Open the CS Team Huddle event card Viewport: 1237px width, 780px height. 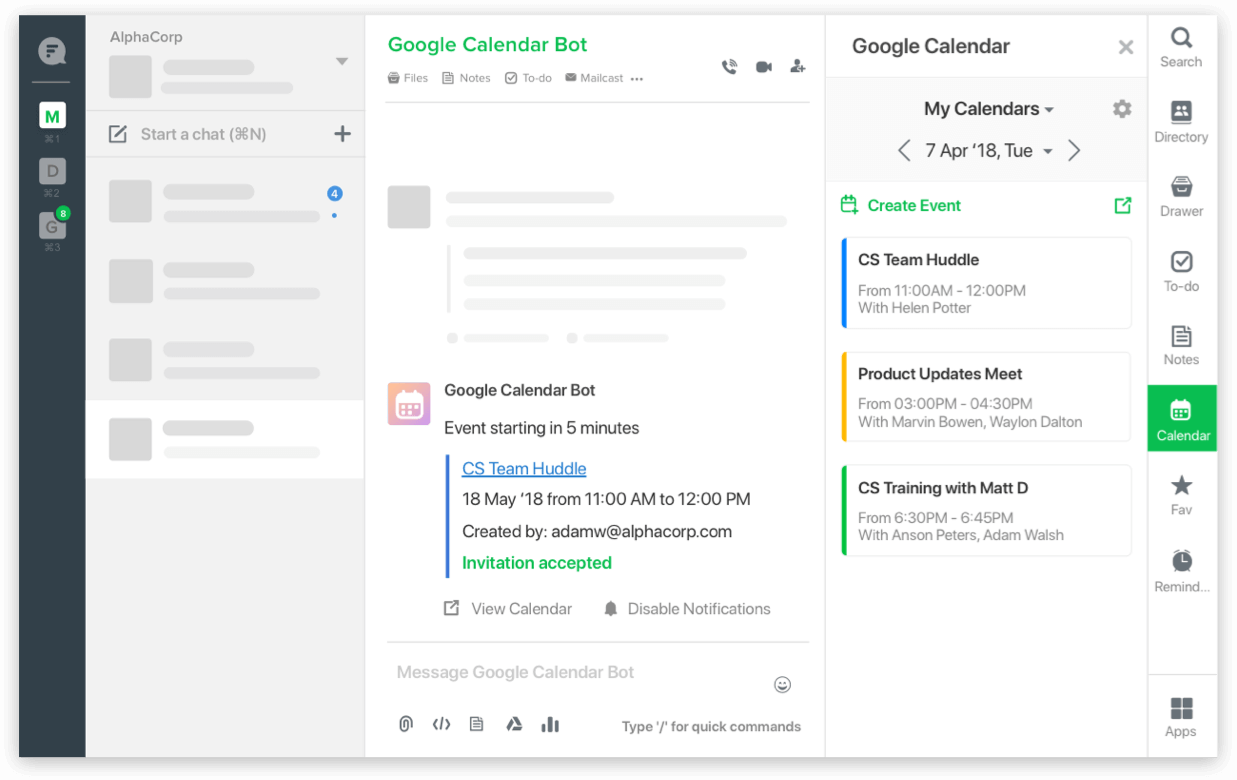pyautogui.click(x=987, y=283)
